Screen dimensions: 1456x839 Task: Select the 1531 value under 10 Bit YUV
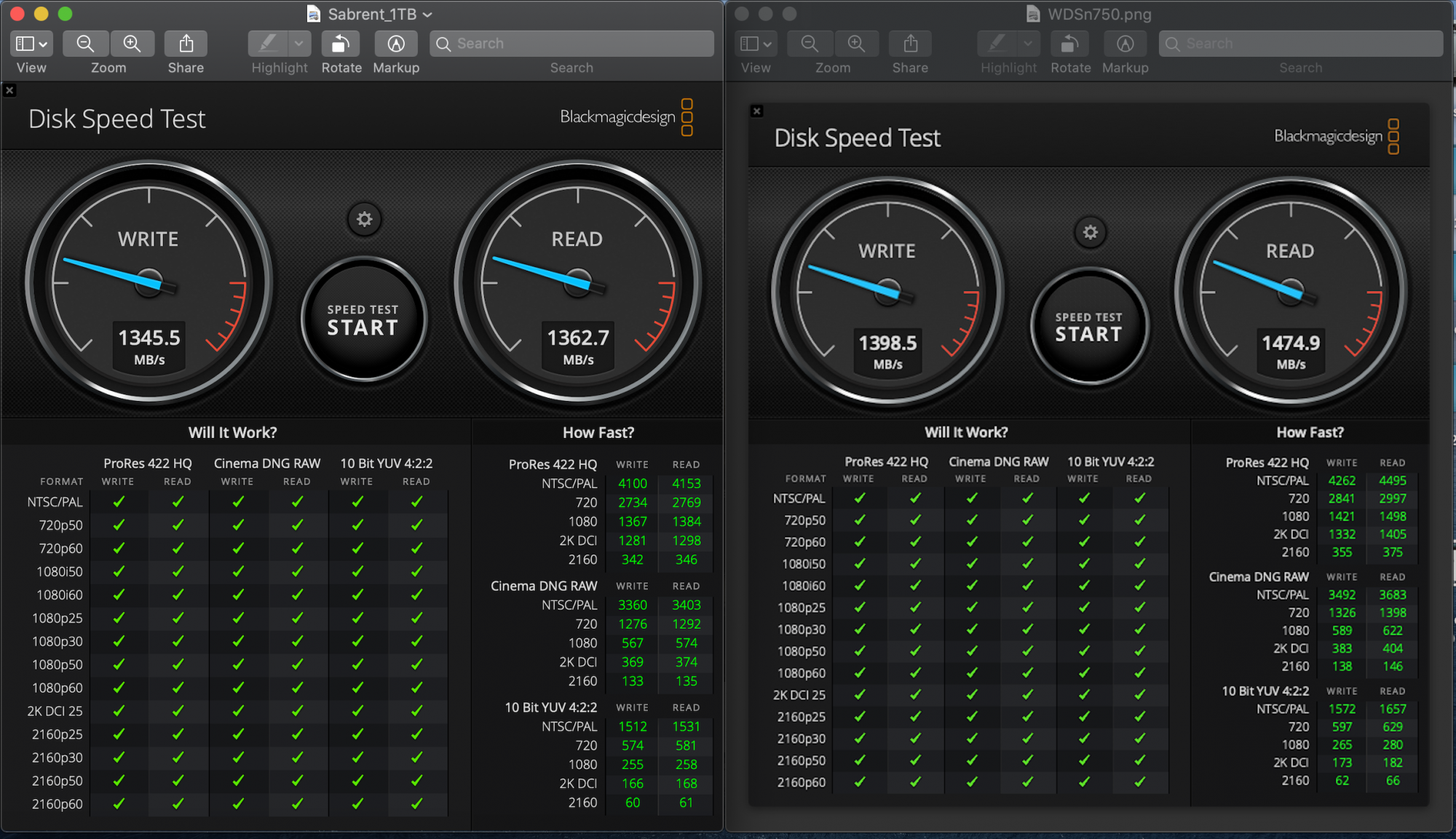pos(686,726)
